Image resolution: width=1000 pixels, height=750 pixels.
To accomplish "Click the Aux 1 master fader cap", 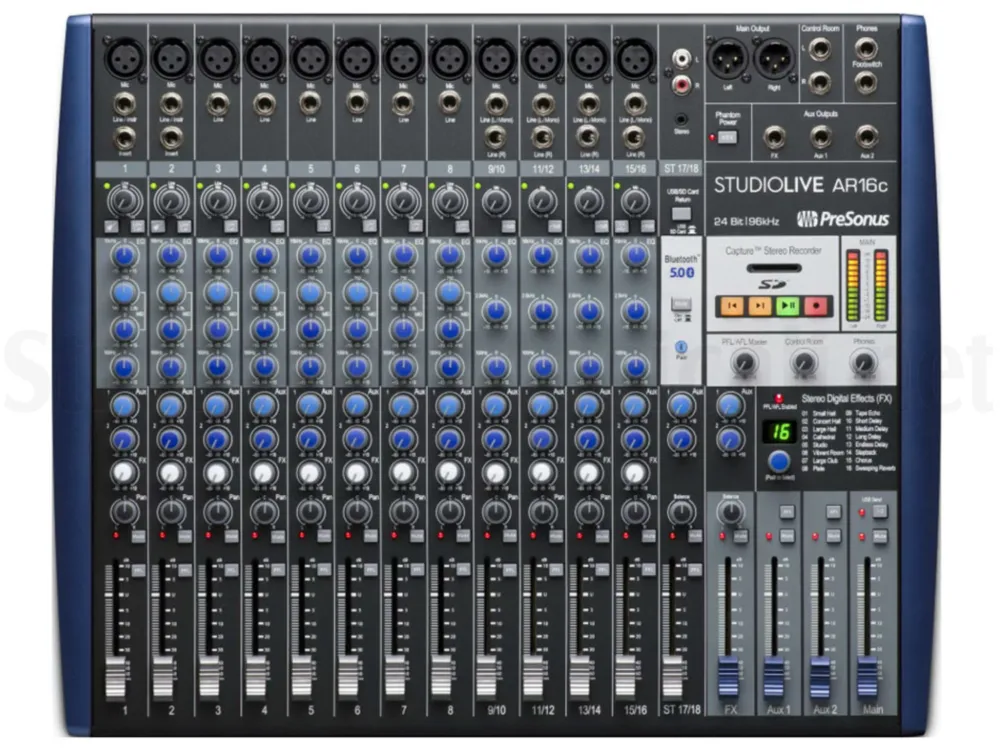I will [774, 677].
